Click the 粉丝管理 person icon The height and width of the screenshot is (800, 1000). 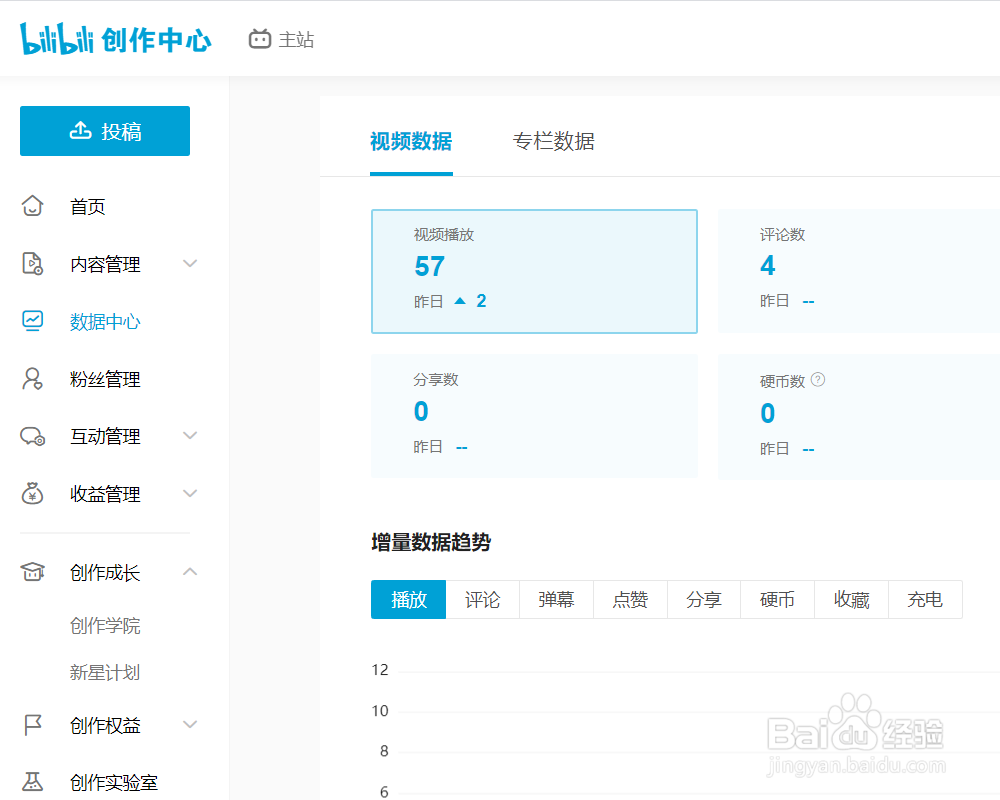tap(33, 379)
